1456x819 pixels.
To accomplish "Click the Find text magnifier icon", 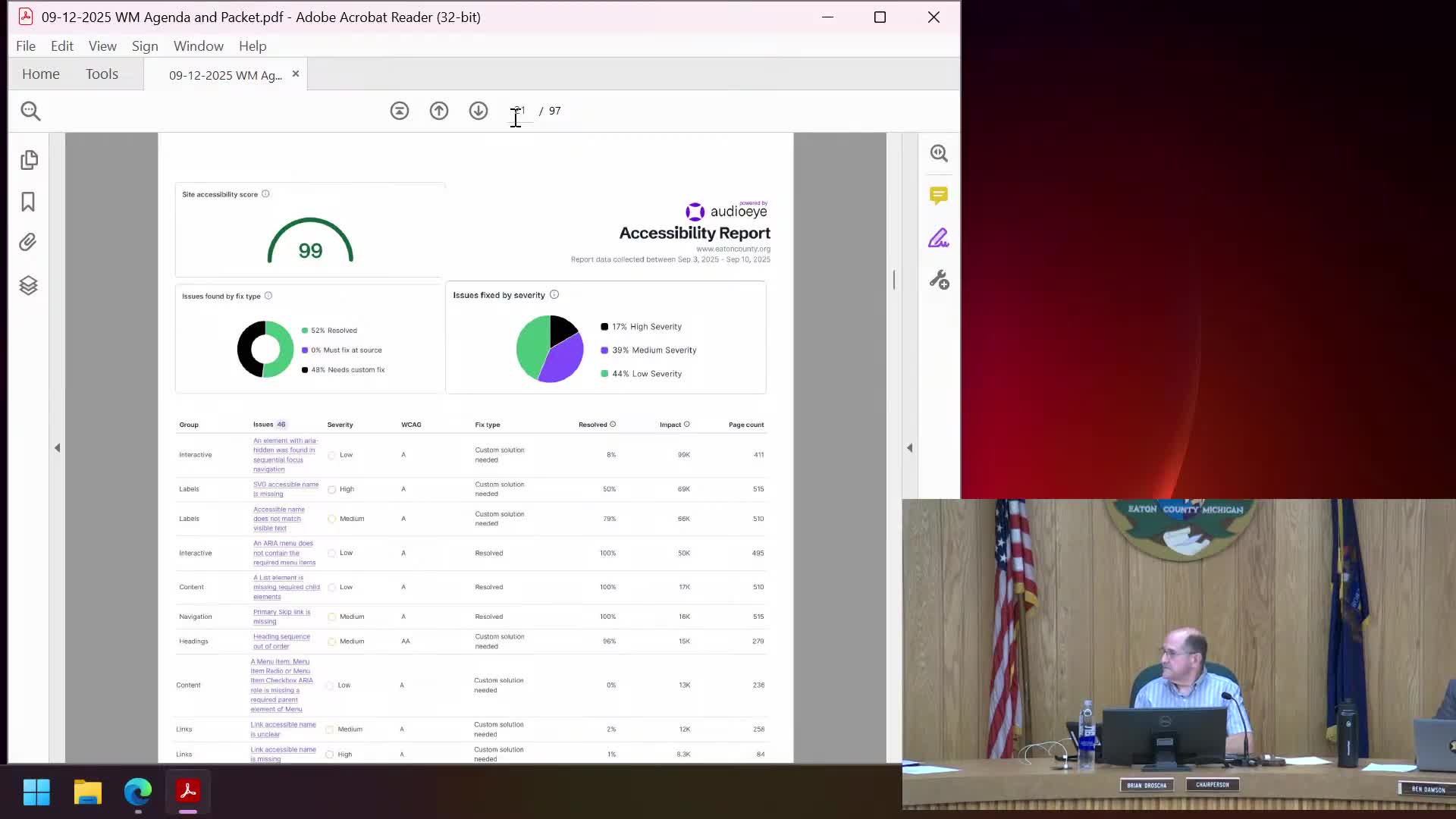I will [x=30, y=111].
